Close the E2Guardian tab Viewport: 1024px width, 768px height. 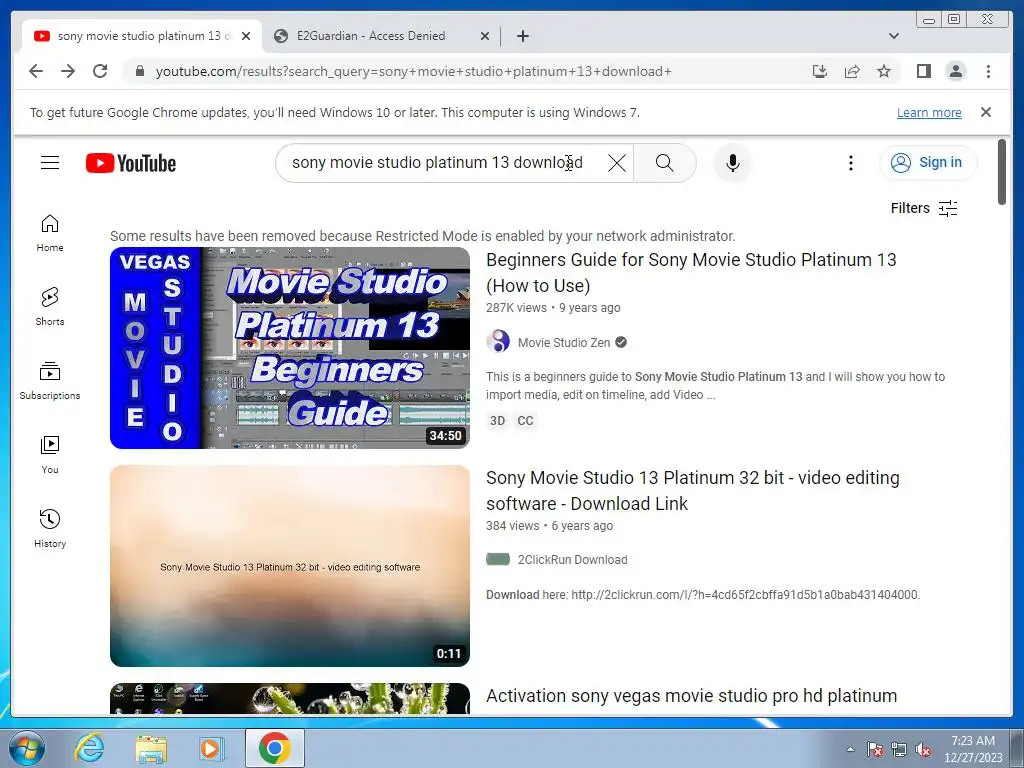pos(485,36)
